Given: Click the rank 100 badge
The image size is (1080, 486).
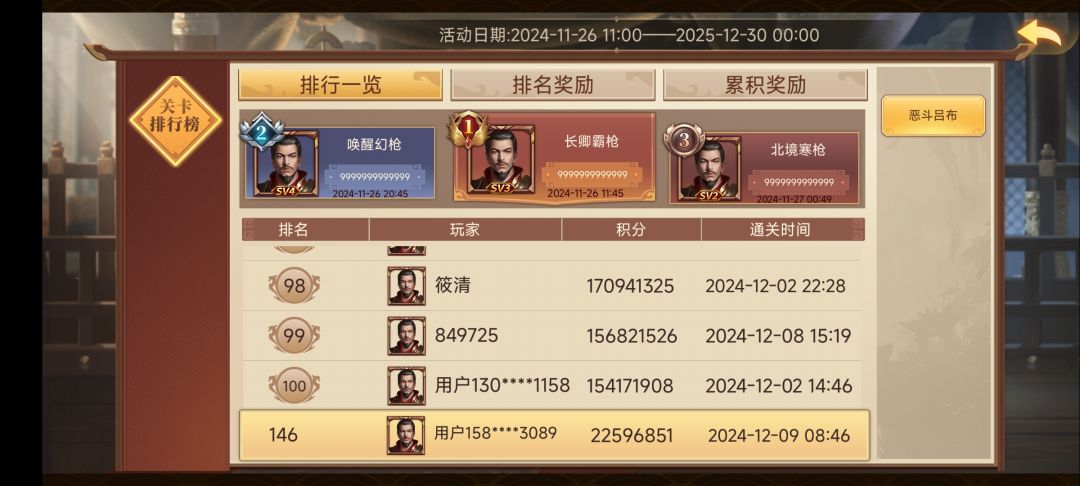Looking at the screenshot, I should point(294,385).
